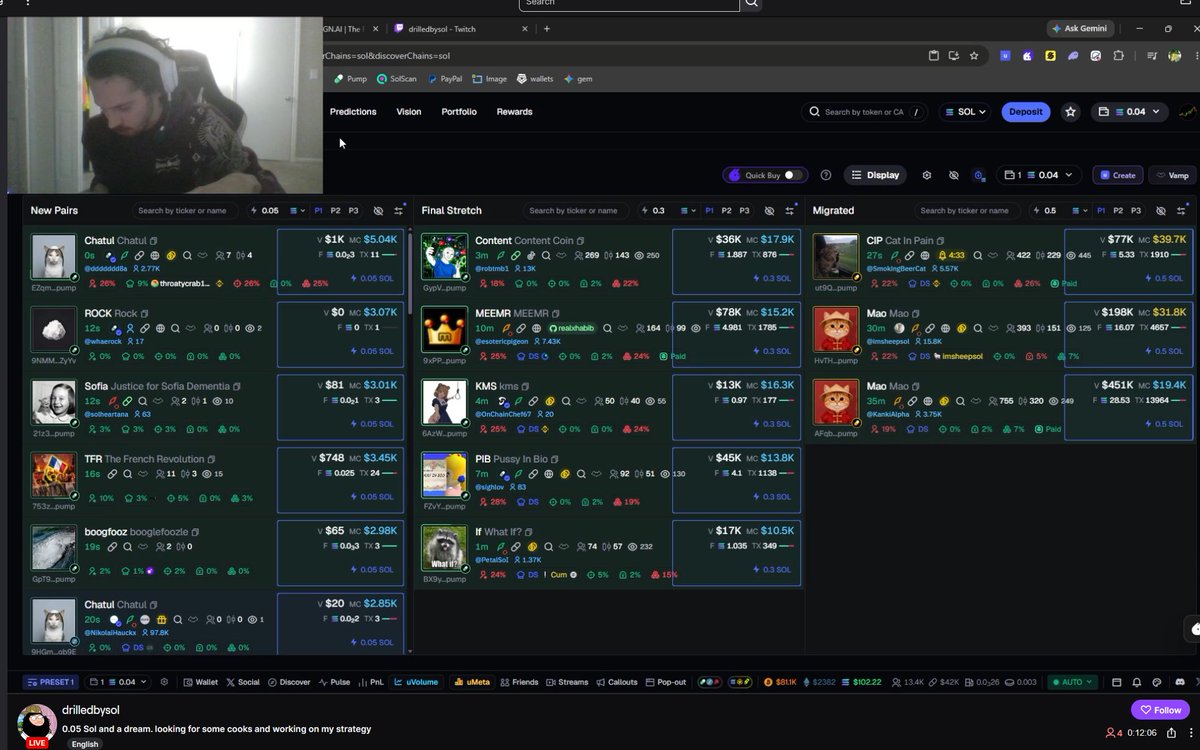Open the Quick Buy help question icon

(826, 175)
